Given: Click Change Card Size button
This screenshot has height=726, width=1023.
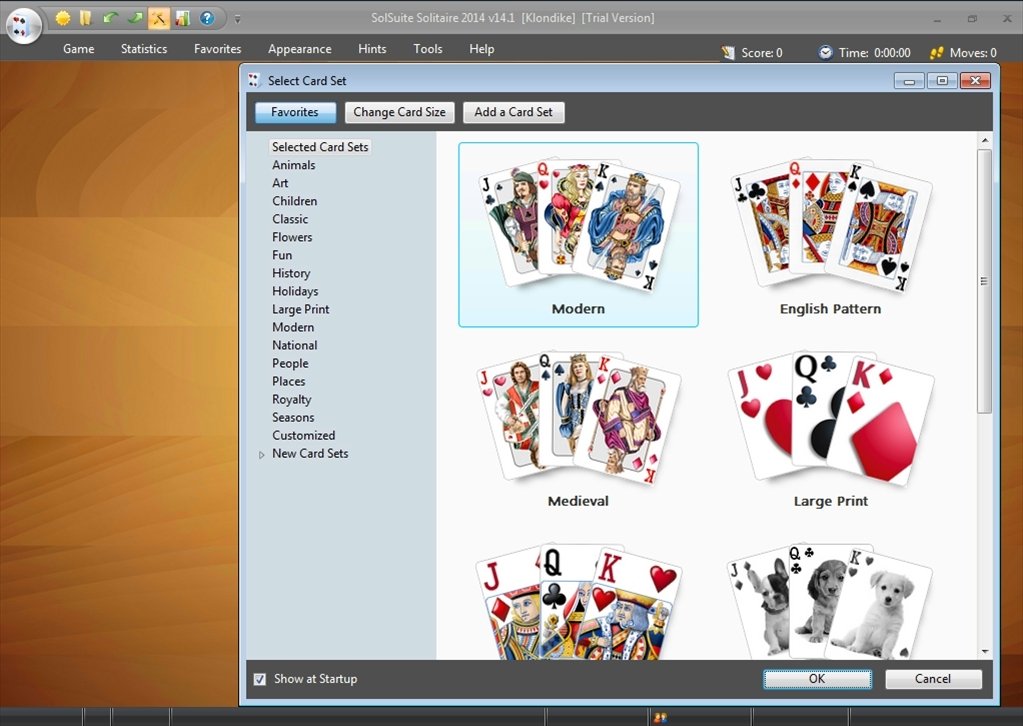Looking at the screenshot, I should (x=399, y=112).
